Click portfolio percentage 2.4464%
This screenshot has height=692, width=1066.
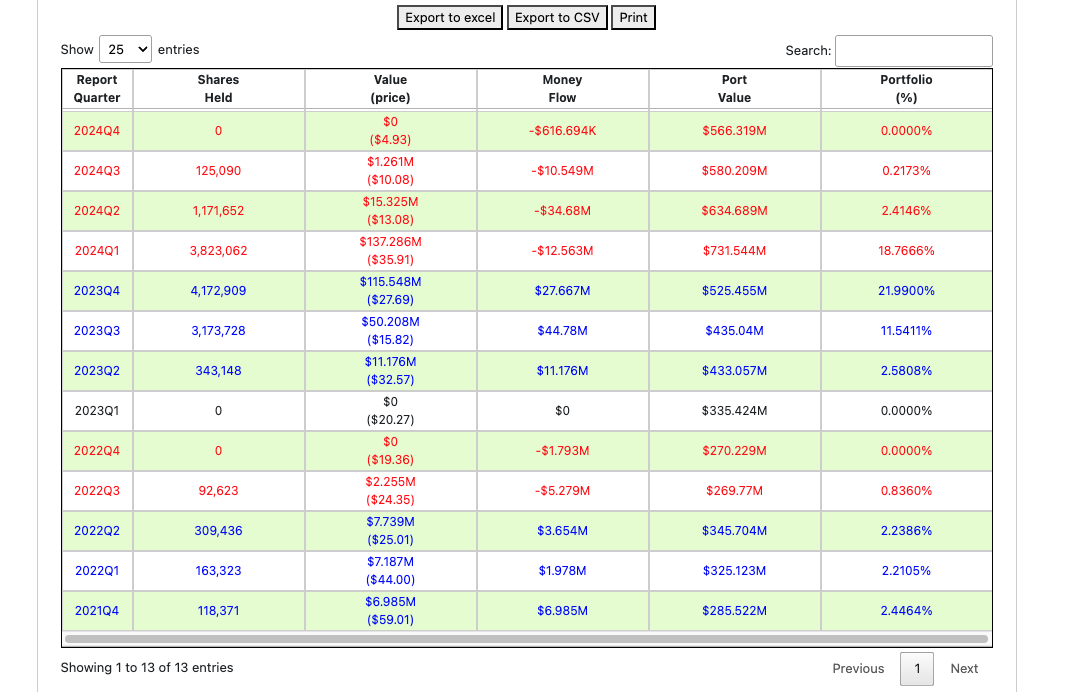pos(906,611)
